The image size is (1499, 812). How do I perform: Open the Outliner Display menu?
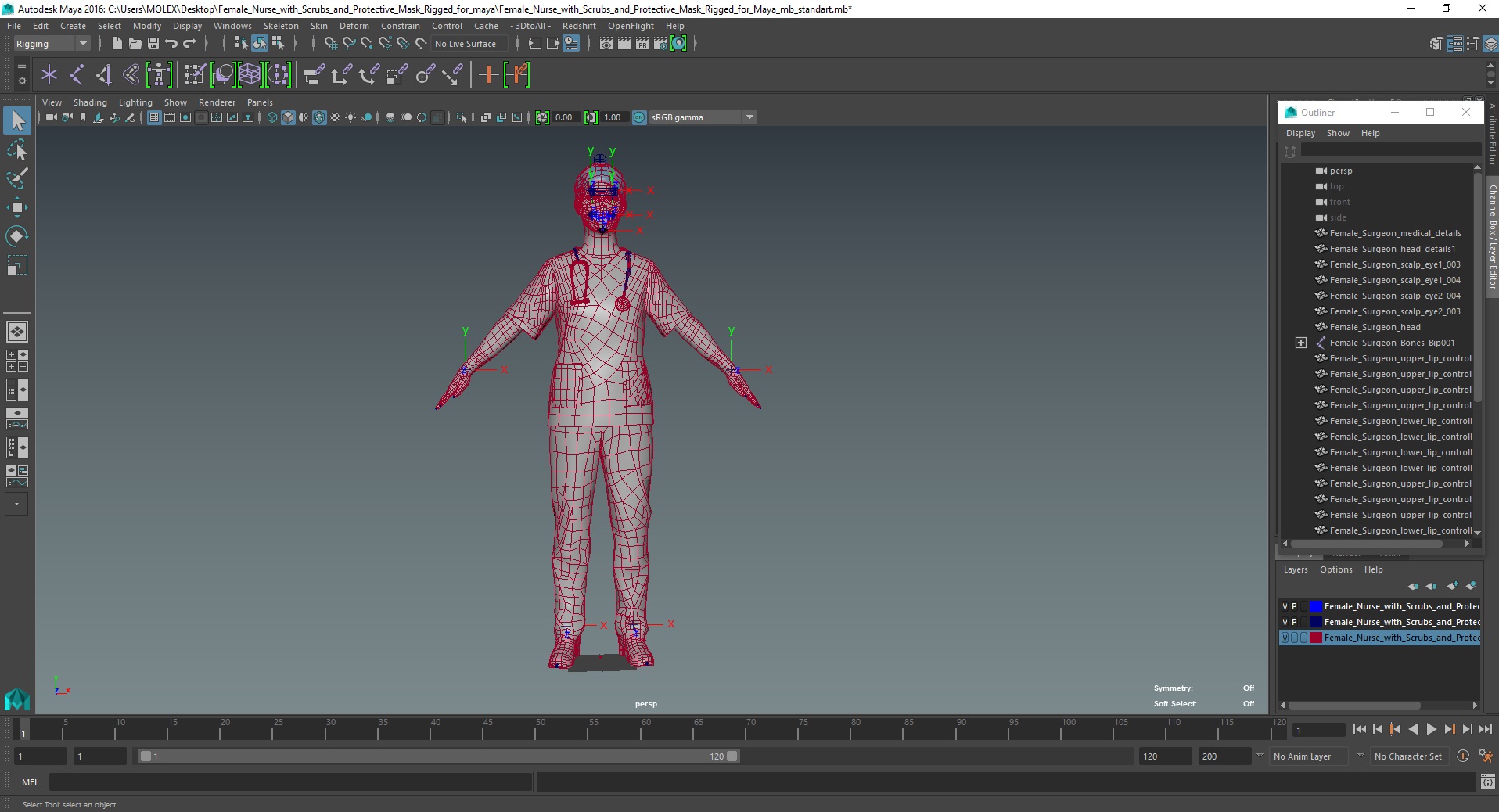pos(1300,133)
